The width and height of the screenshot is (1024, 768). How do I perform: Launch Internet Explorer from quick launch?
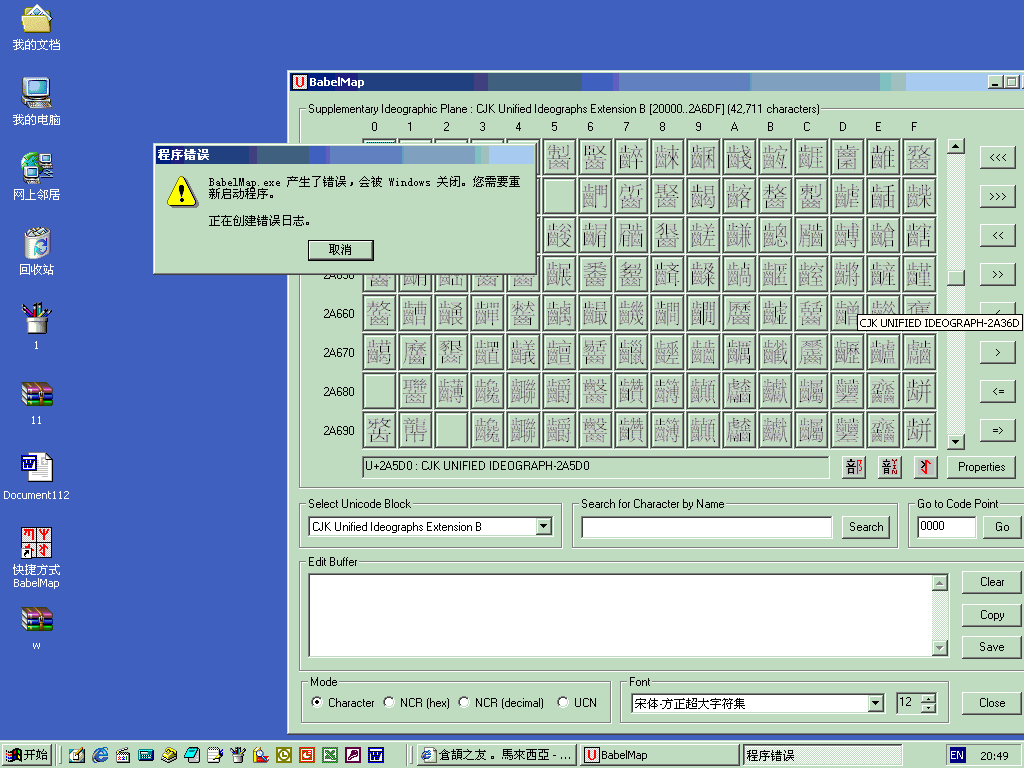(100, 755)
